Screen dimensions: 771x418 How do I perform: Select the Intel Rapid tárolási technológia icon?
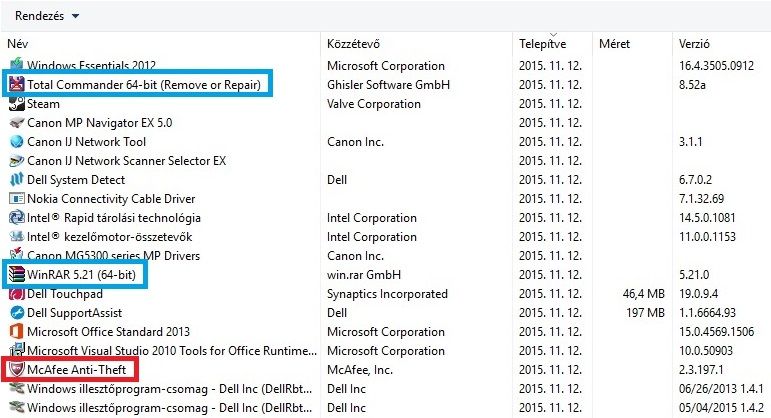[17, 217]
